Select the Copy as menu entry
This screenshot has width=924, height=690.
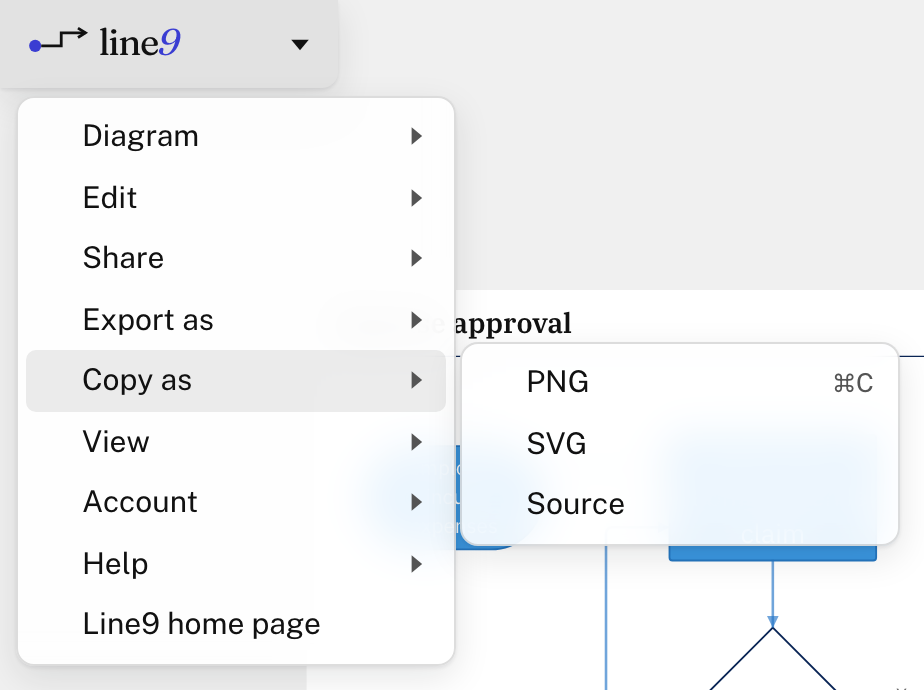(x=236, y=381)
